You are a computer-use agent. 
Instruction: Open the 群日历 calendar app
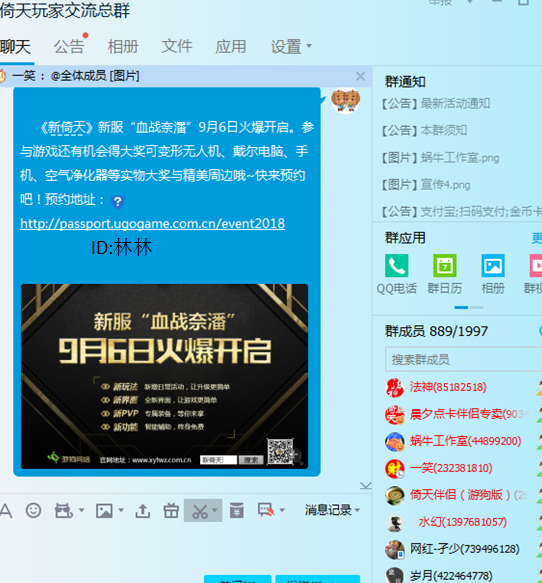[x=445, y=265]
